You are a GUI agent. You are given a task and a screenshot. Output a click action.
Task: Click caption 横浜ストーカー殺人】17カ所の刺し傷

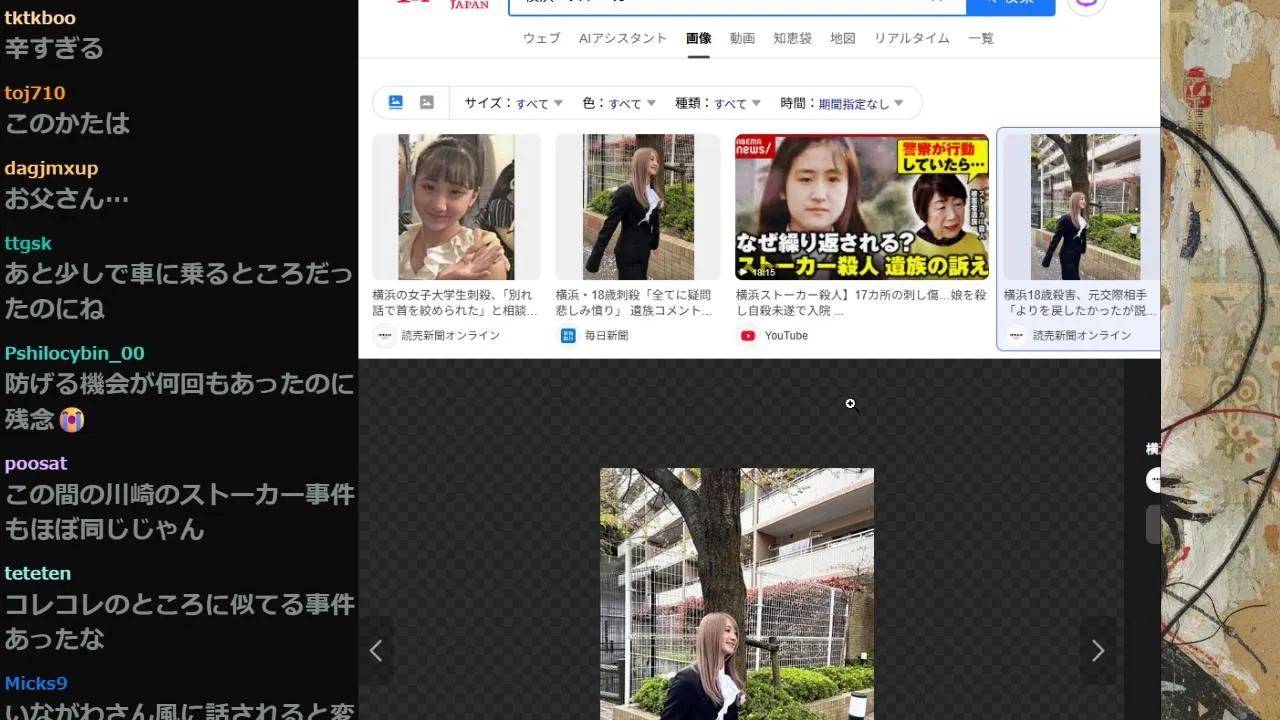click(x=860, y=303)
